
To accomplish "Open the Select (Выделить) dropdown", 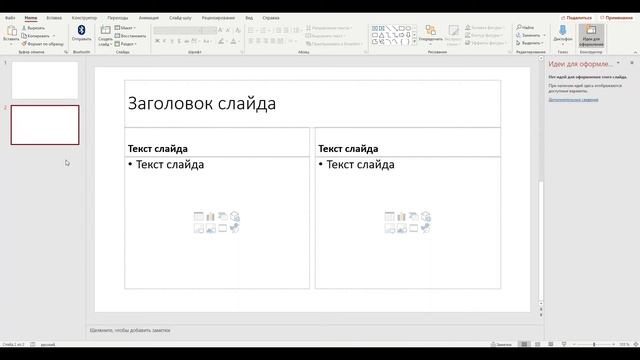I will [530, 43].
